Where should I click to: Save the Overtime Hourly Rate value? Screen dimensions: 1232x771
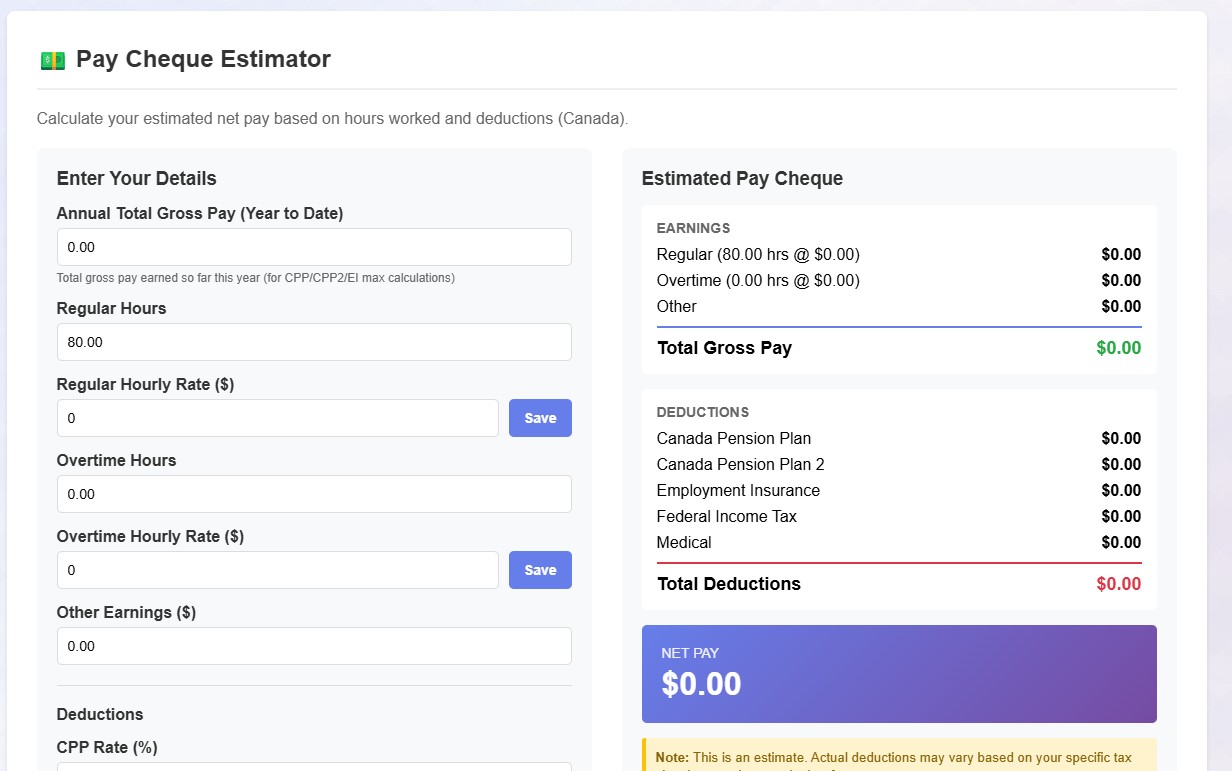point(540,570)
